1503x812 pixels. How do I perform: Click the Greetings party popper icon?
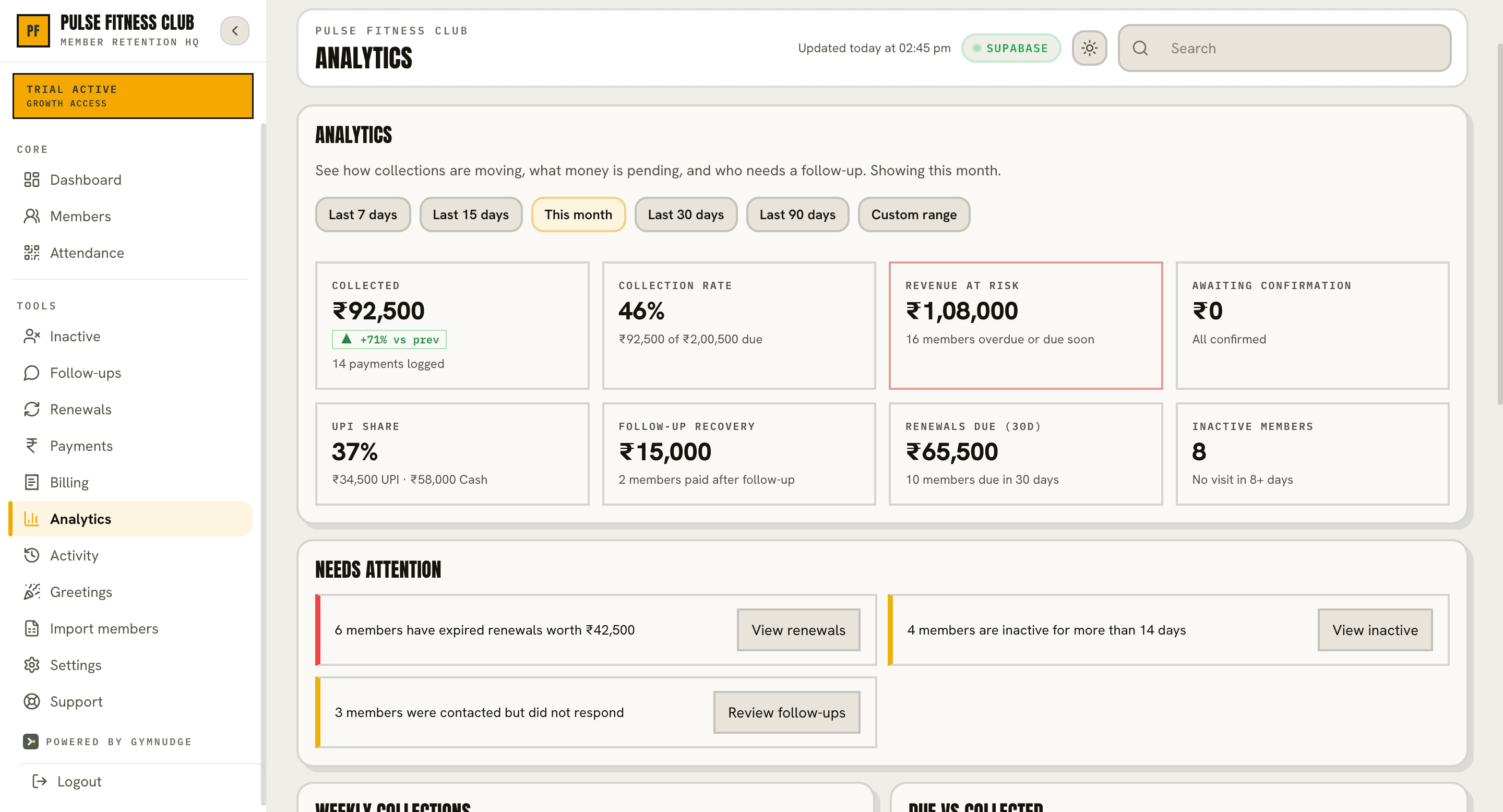(x=31, y=591)
